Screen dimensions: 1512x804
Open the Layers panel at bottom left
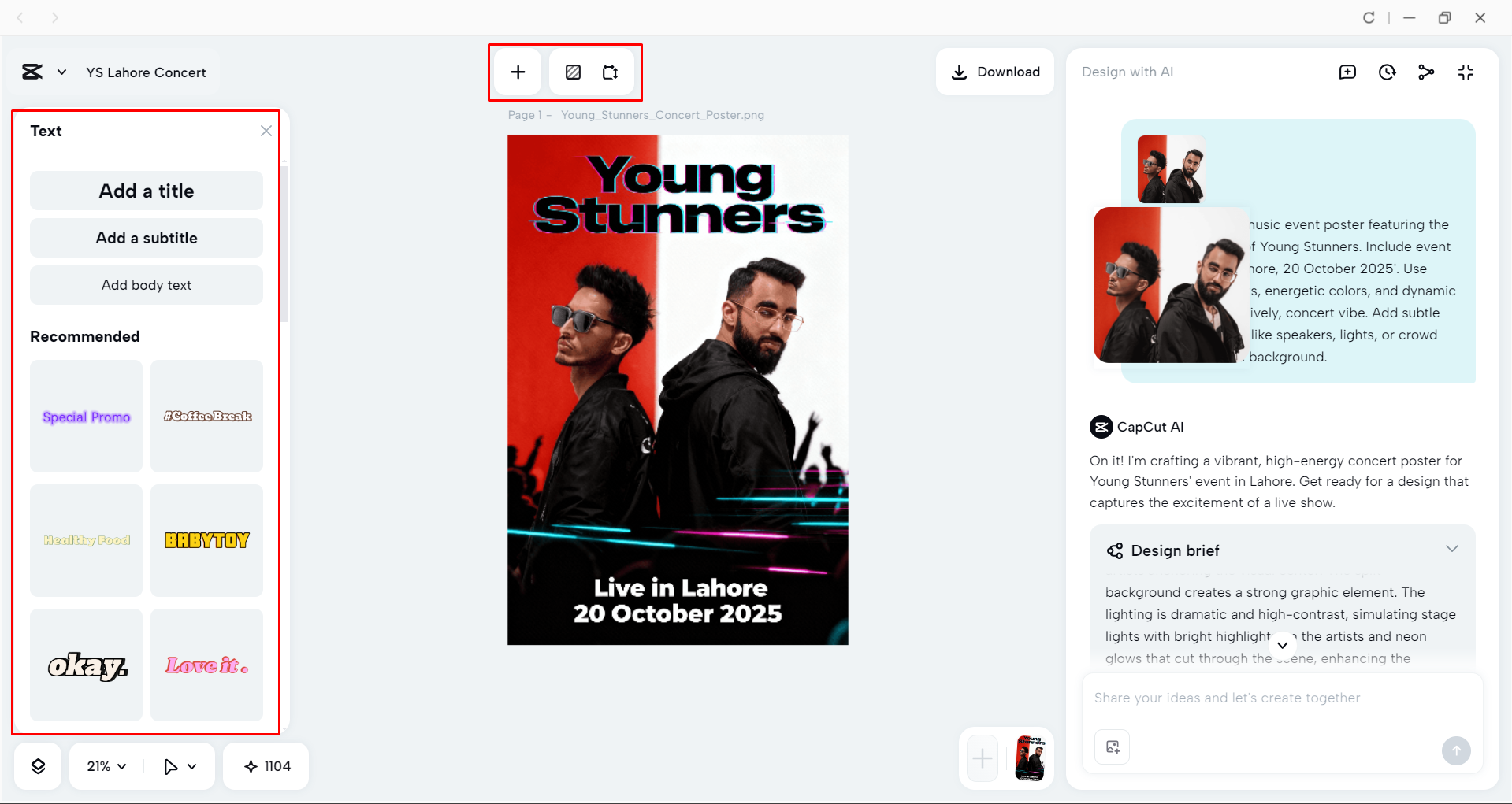[38, 765]
